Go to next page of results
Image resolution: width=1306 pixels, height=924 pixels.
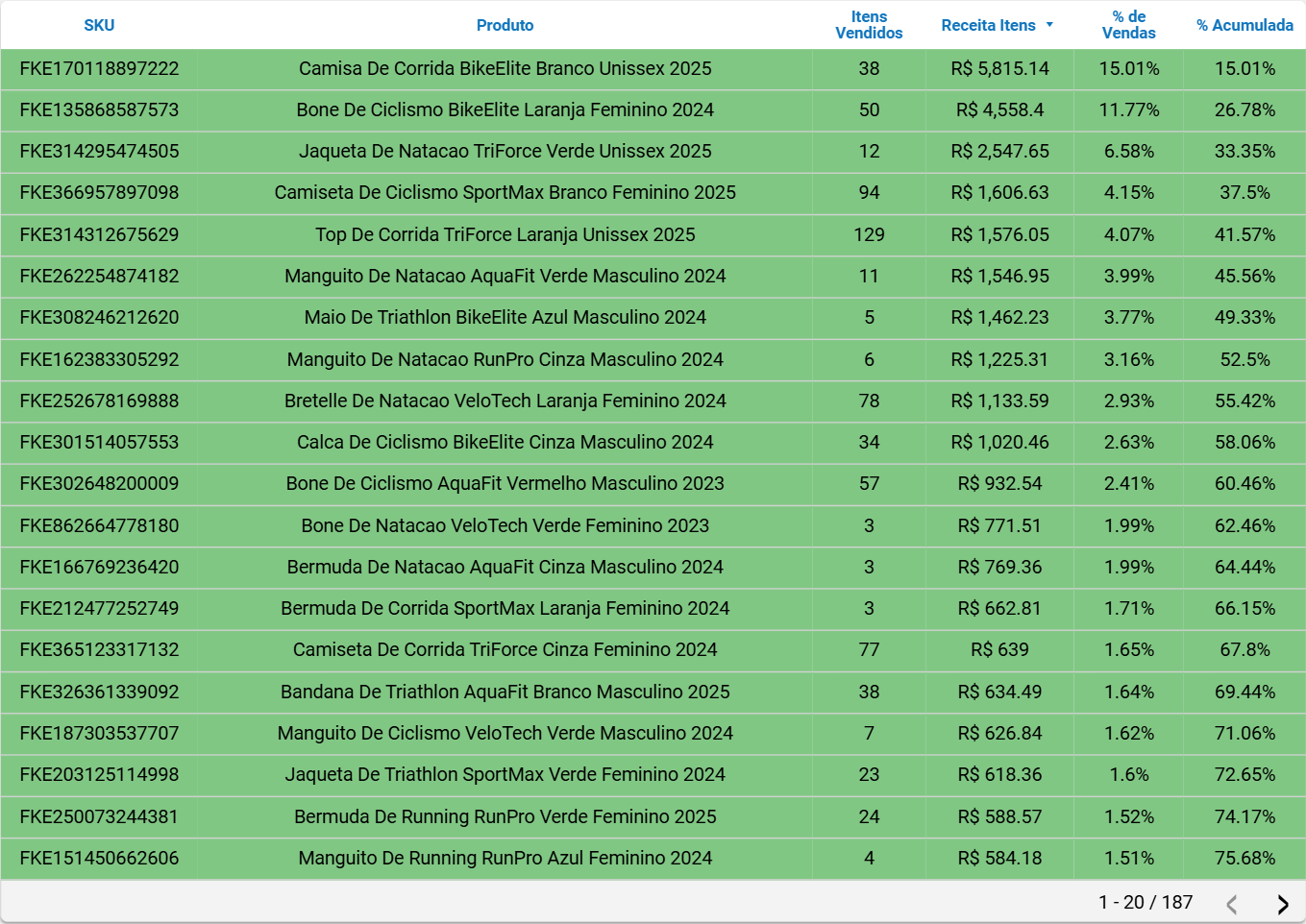(1282, 904)
